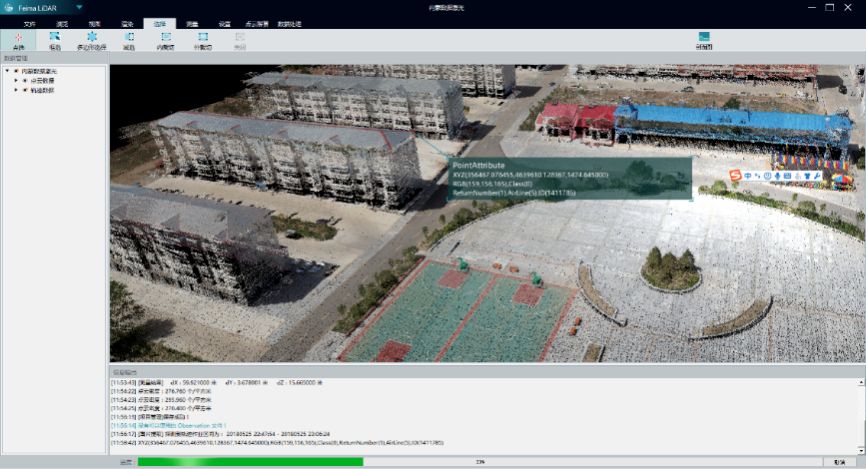The width and height of the screenshot is (866, 469).
Task: Click the subtract selection tool
Action: point(129,40)
